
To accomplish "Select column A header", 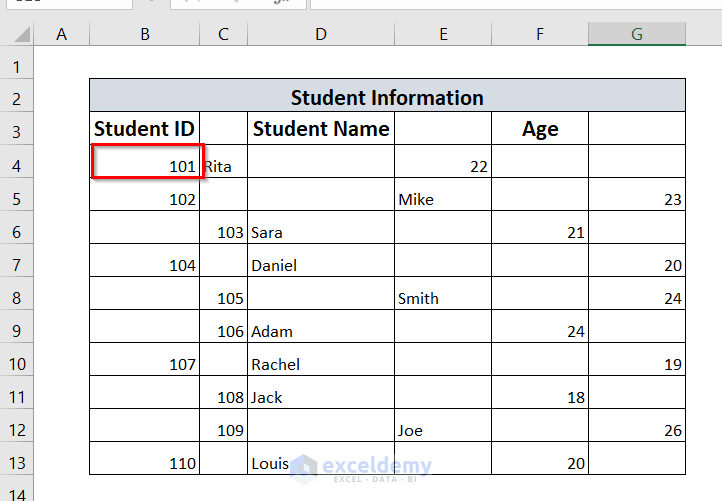I will [x=61, y=34].
